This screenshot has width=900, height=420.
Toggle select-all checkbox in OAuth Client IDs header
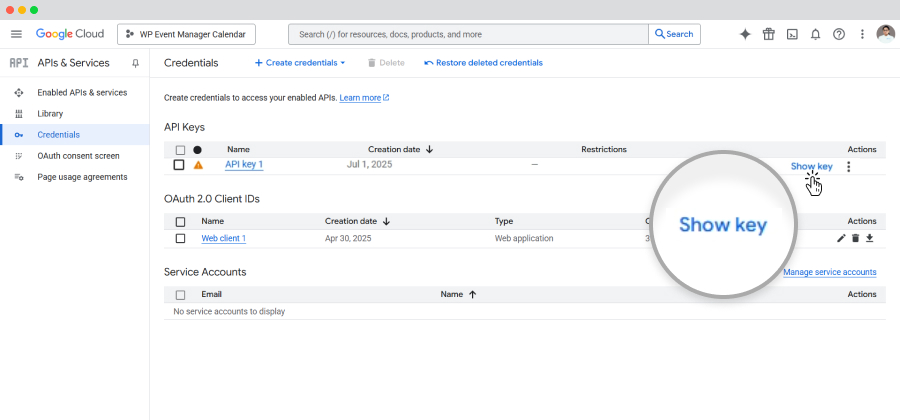(180, 221)
